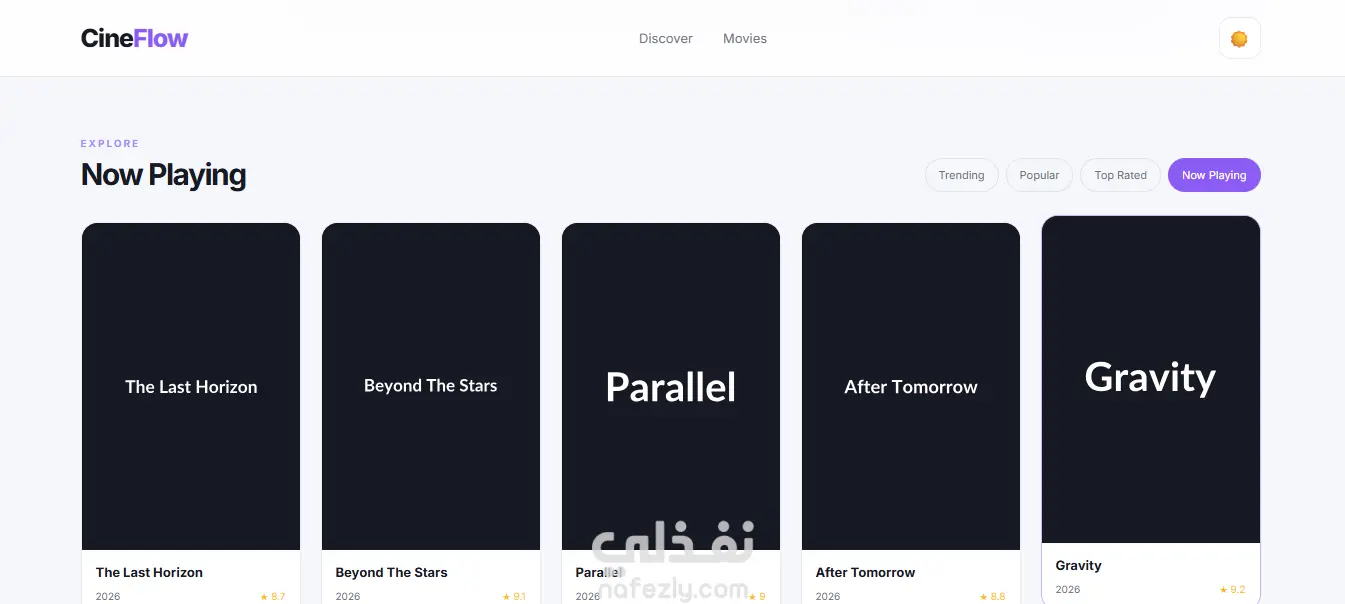Open the After Tomorrow poster
1345x604 pixels.
(x=911, y=386)
